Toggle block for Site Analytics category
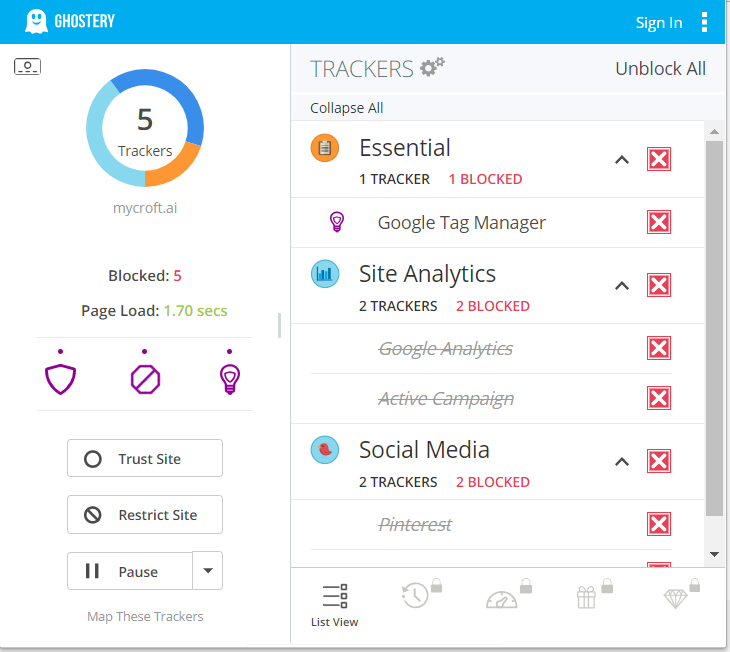 pyautogui.click(x=659, y=285)
